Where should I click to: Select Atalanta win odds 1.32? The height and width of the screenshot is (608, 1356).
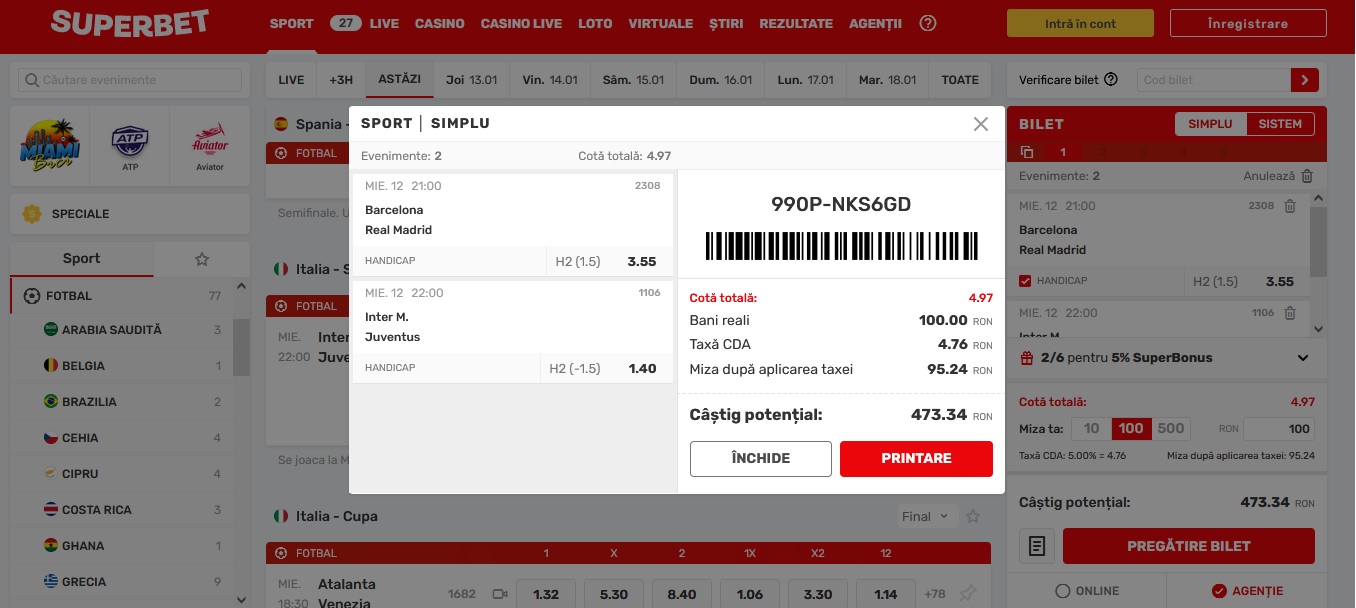point(546,594)
